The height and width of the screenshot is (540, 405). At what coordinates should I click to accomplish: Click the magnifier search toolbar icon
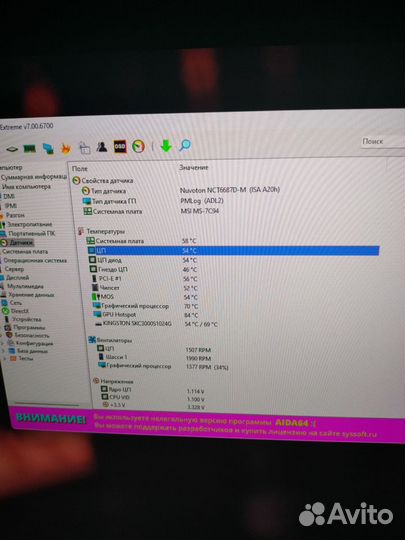coord(185,145)
